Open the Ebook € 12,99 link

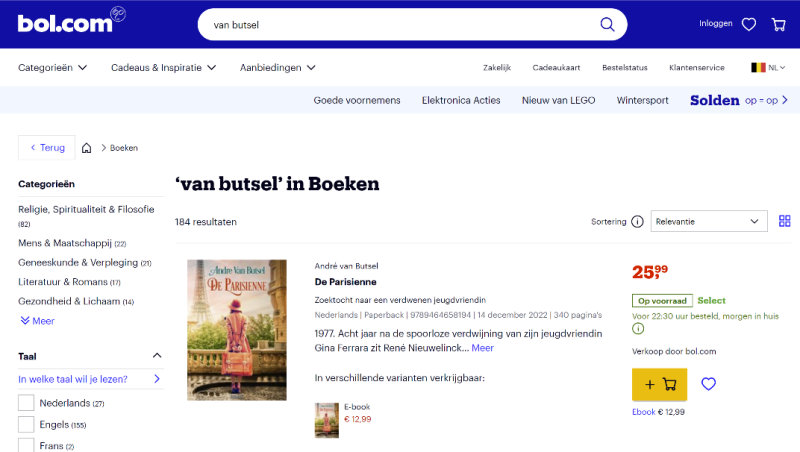click(658, 412)
